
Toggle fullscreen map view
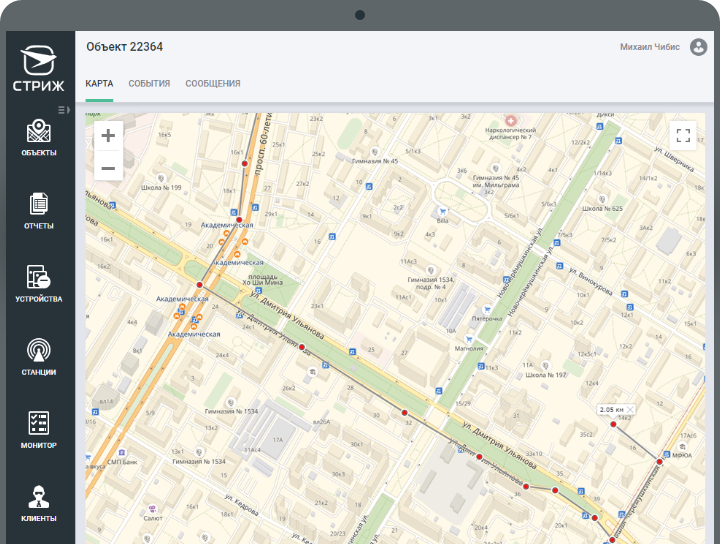(683, 135)
